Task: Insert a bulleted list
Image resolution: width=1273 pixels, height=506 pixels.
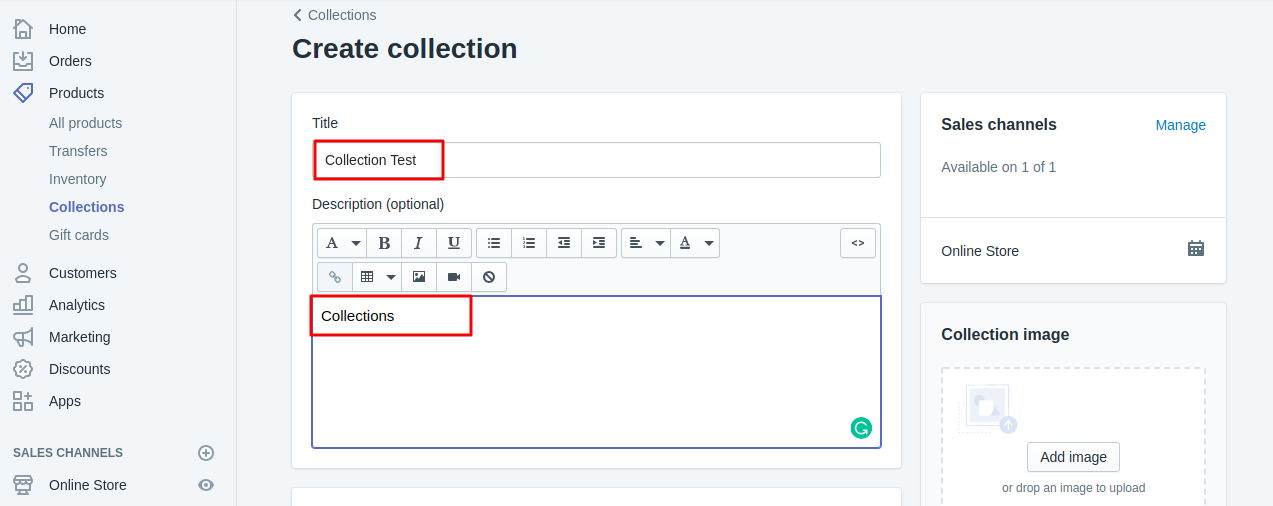Action: (494, 243)
